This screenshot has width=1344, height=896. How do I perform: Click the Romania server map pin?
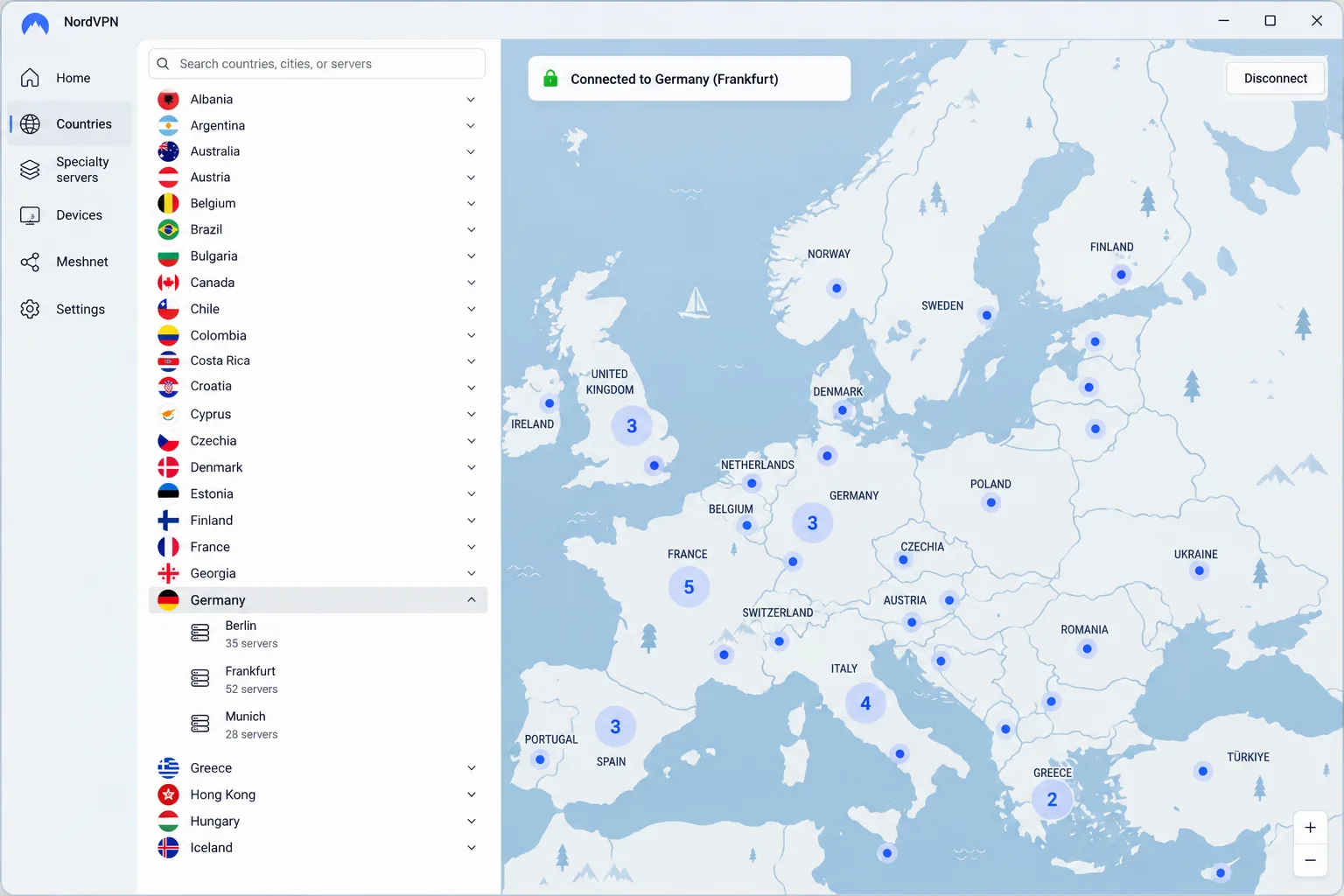pyautogui.click(x=1087, y=648)
